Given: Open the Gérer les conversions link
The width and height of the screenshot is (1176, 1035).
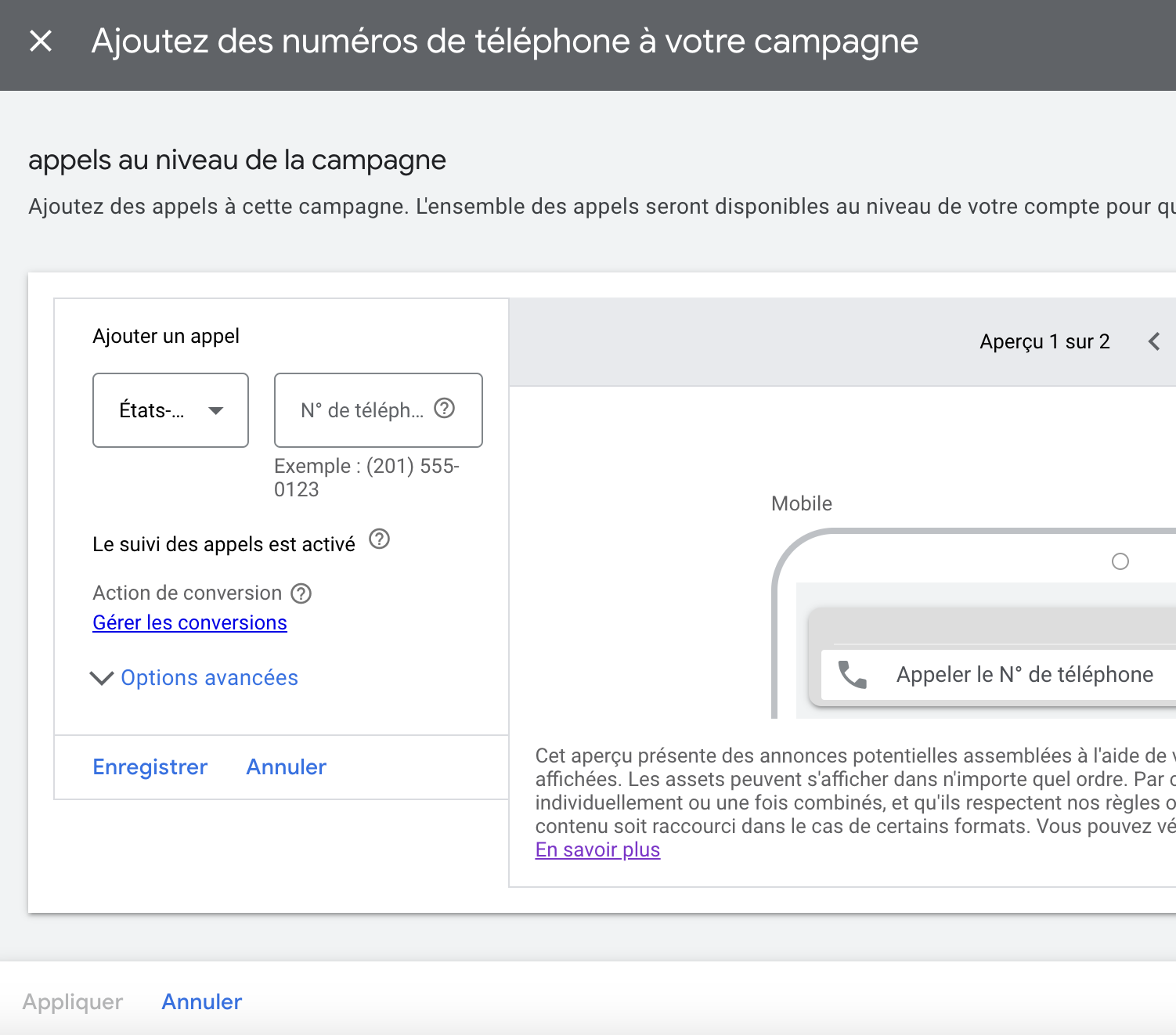Looking at the screenshot, I should pos(189,622).
